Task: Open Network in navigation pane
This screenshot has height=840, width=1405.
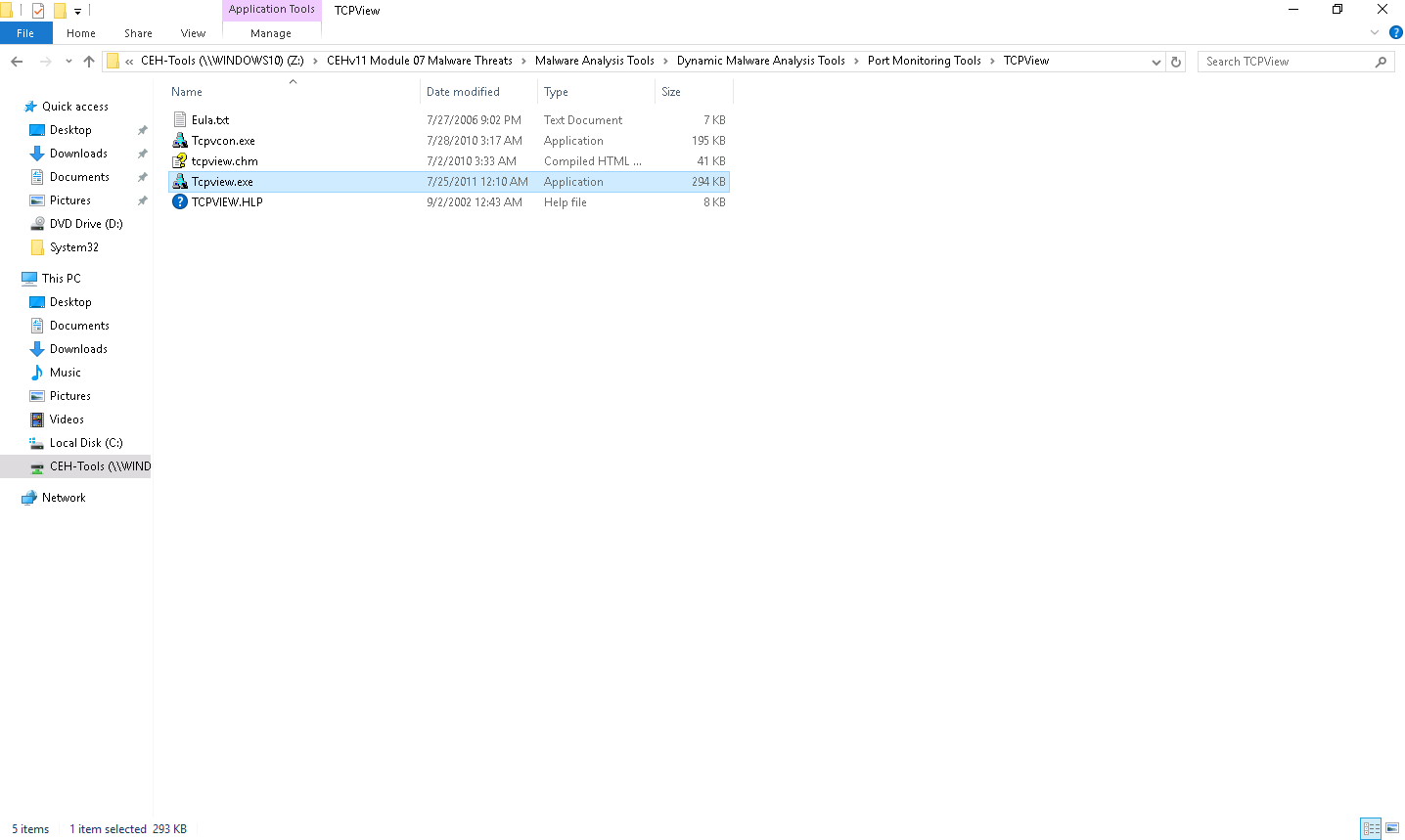Action: click(64, 498)
